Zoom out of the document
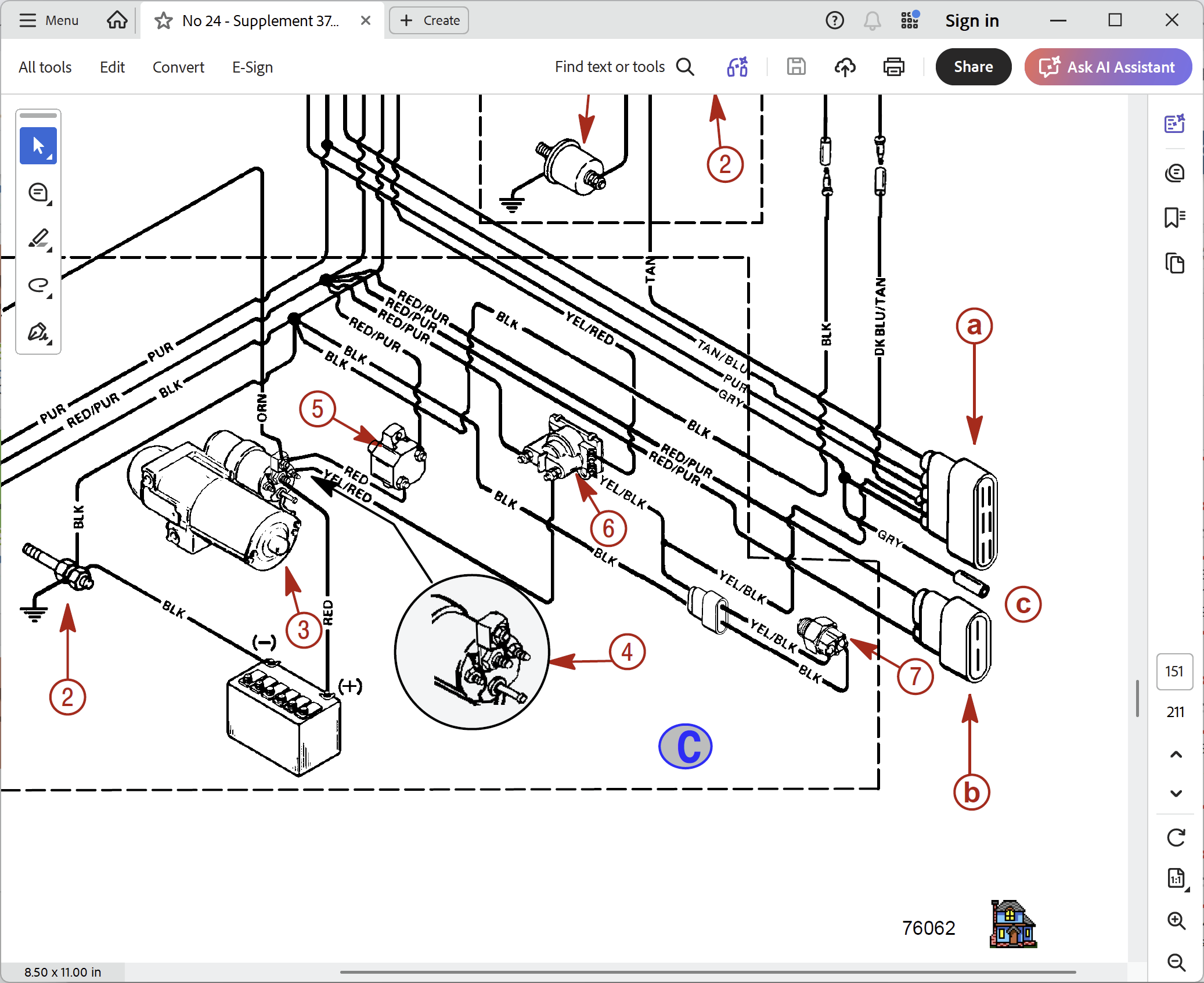Screen dimensions: 1204x983 tap(1176, 962)
